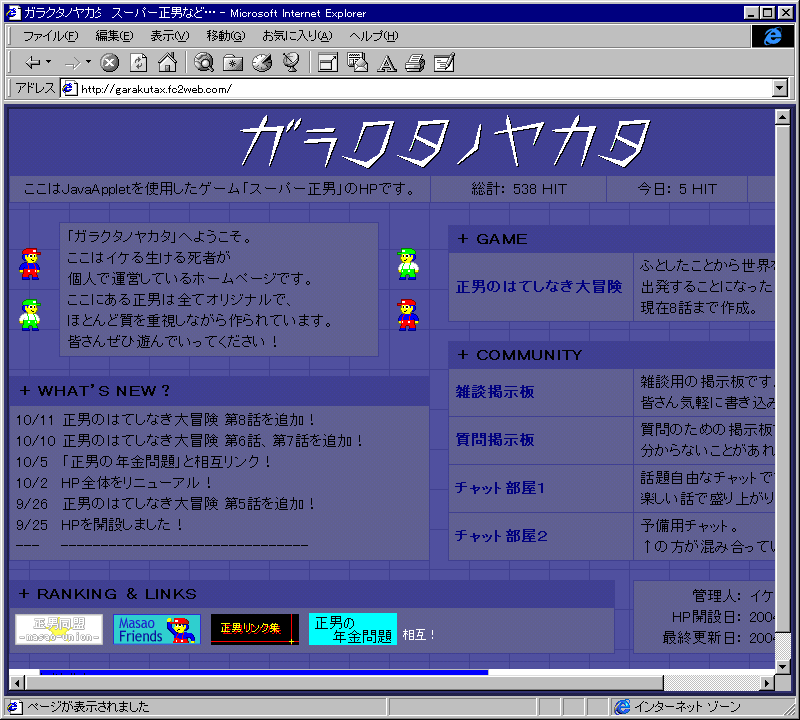Click the vertical scrollbar down arrow
Image resolution: width=800 pixels, height=720 pixels.
pyautogui.click(x=782, y=665)
